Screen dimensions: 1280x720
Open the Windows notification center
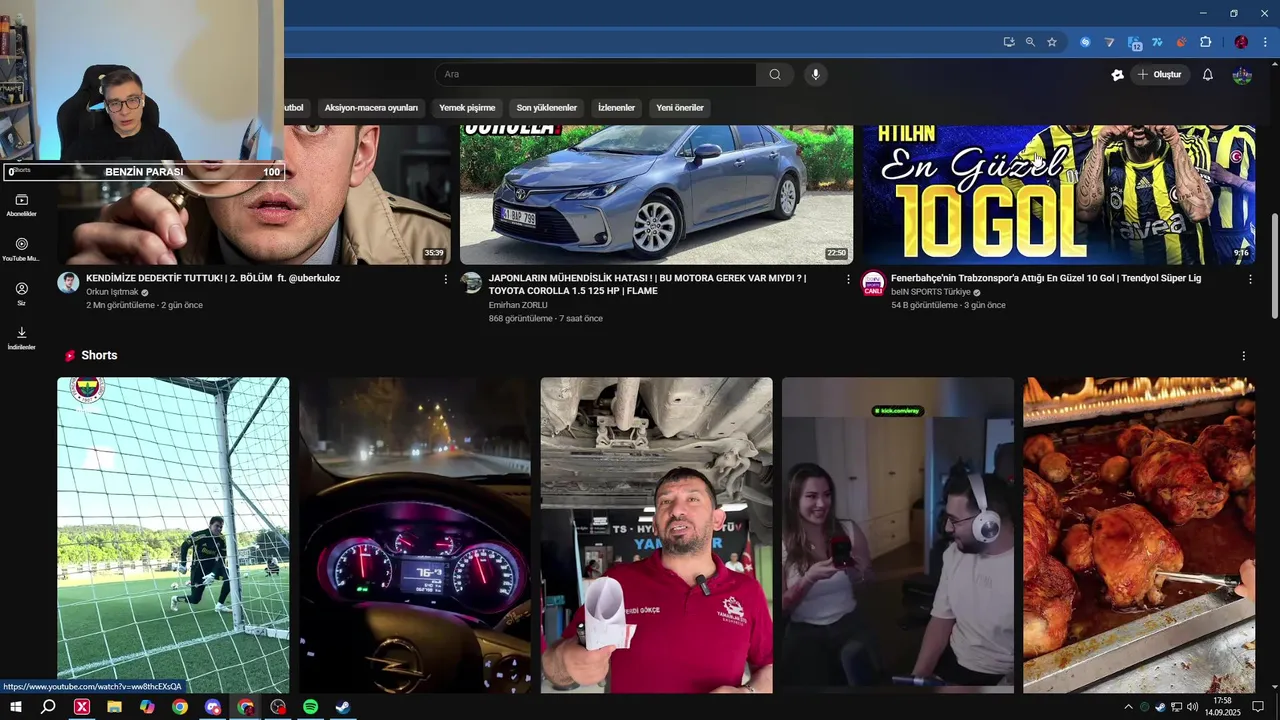[x=1259, y=707]
